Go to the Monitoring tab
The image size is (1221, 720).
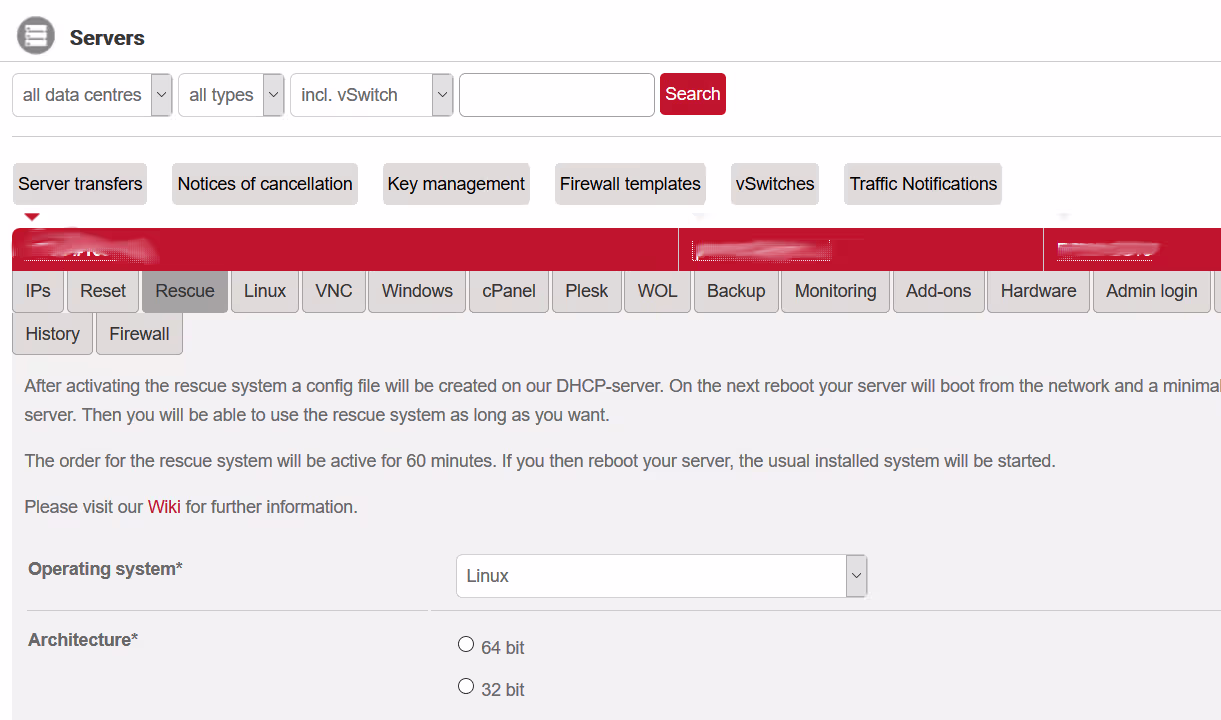coord(835,291)
